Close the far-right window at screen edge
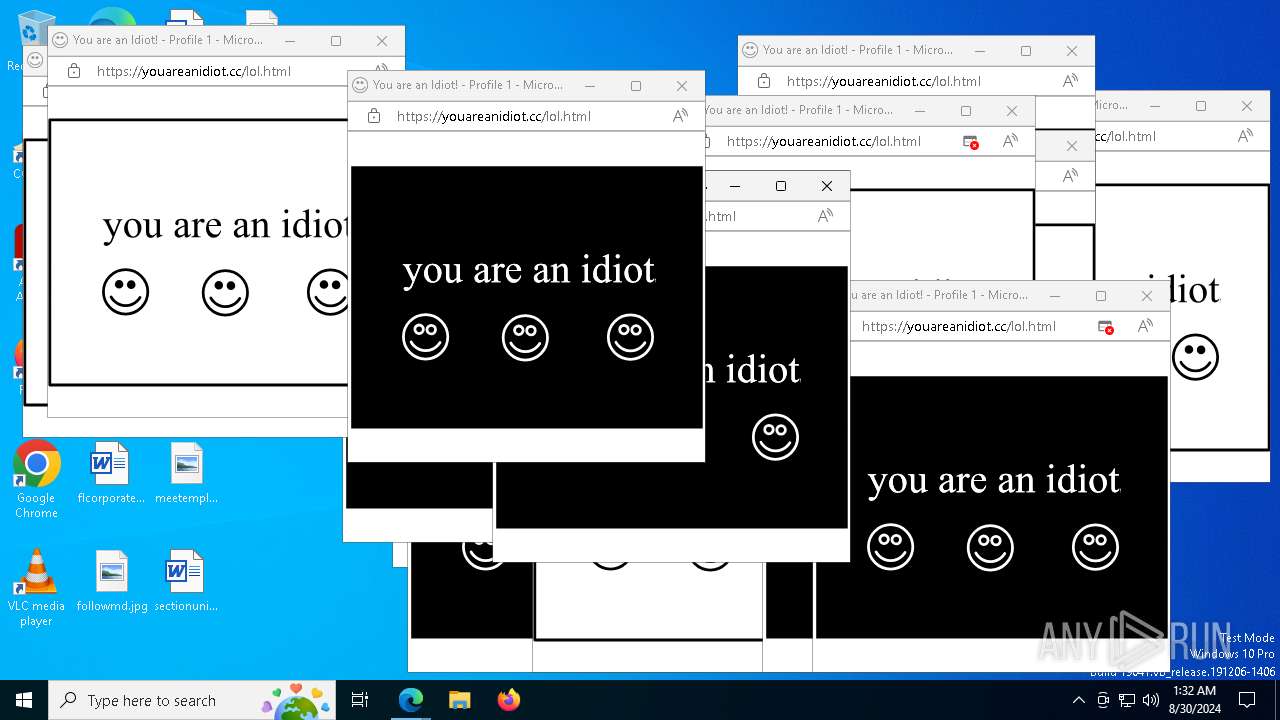This screenshot has height=720, width=1280. [x=1247, y=106]
